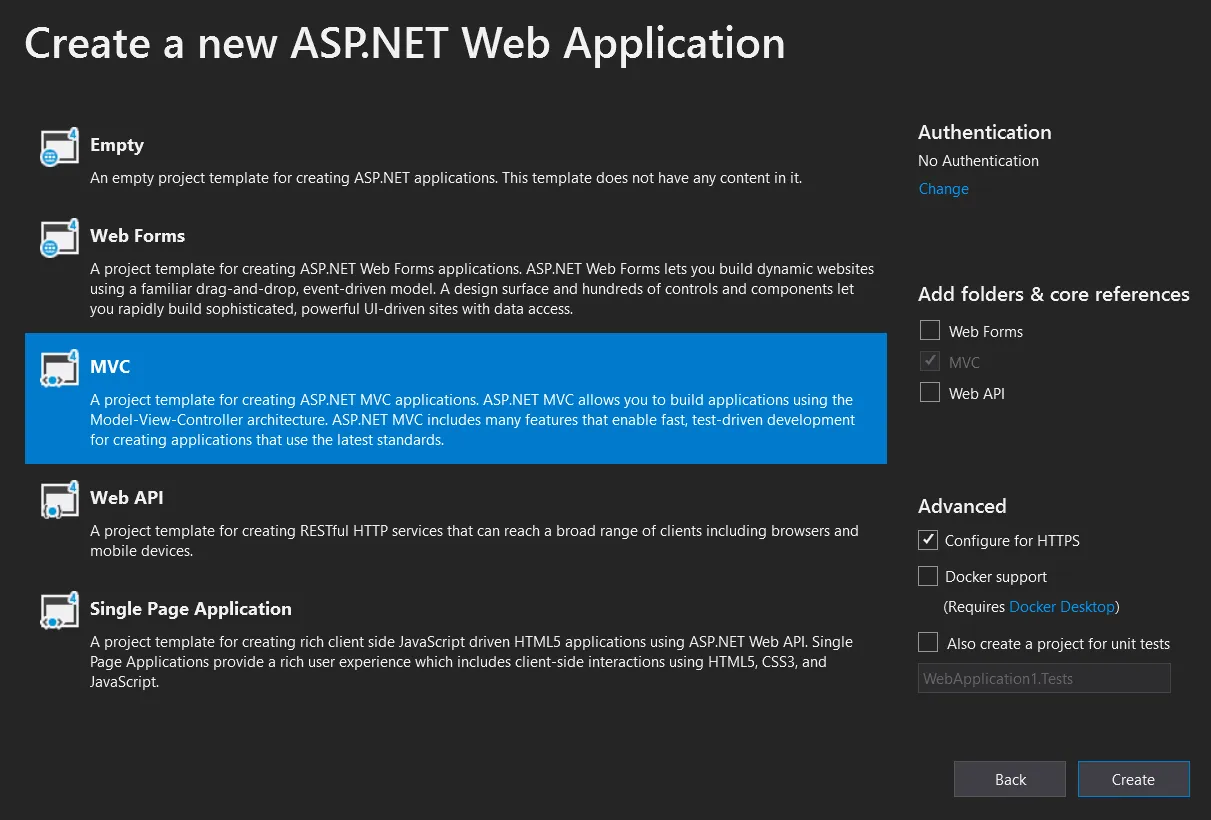
Task: Click the No Authentication status text
Action: click(978, 161)
